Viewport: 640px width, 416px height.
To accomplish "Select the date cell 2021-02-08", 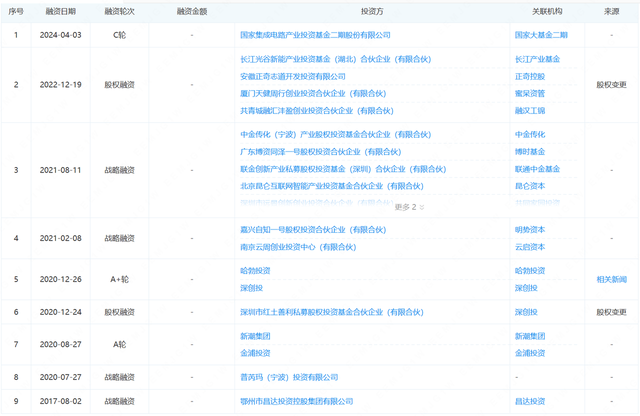I will pos(60,238).
